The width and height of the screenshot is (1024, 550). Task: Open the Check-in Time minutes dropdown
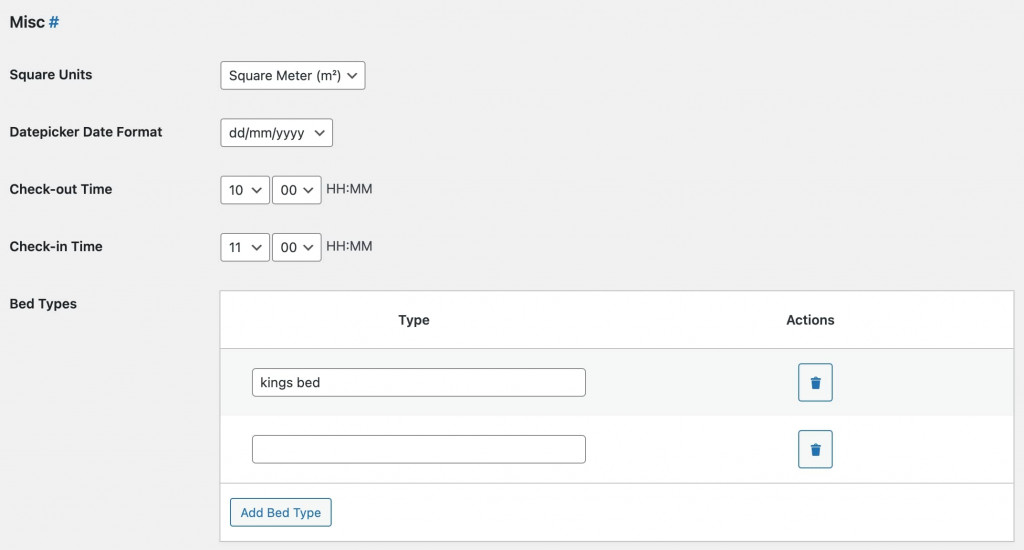click(296, 247)
